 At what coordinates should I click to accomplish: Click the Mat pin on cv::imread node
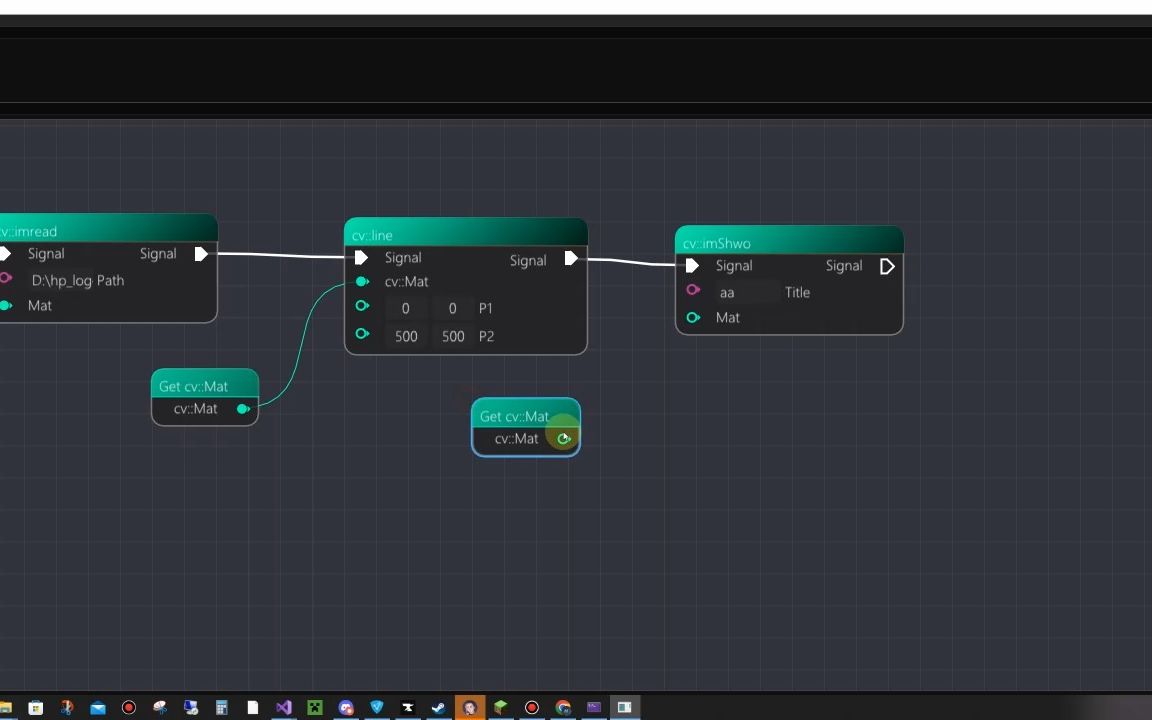point(6,305)
